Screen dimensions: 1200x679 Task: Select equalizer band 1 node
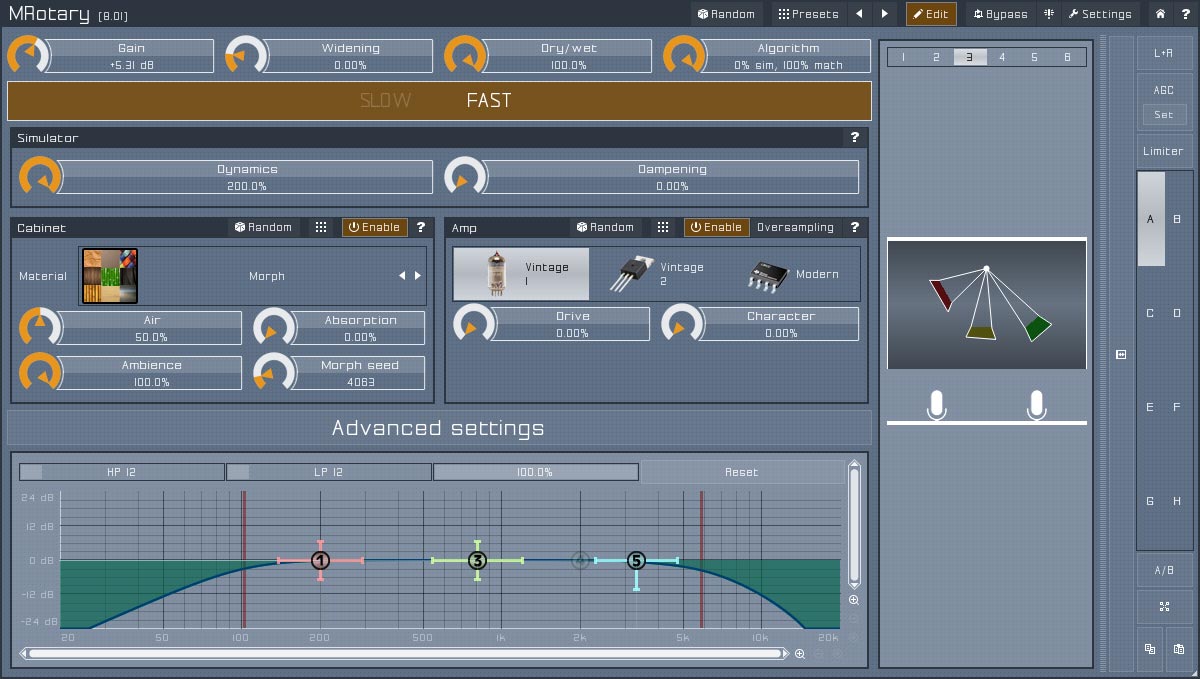320,561
